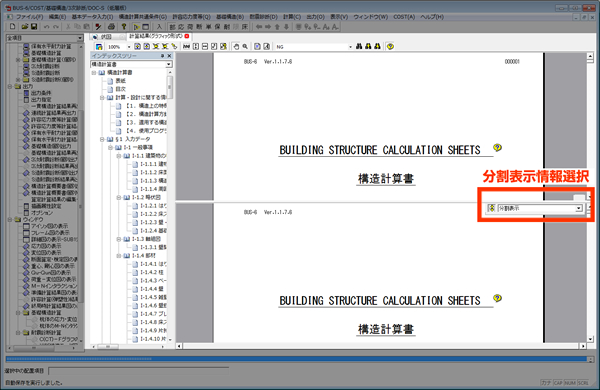This screenshot has height=390, width=600.
Task: Open the 出力(O) menu
Action: coord(315,17)
